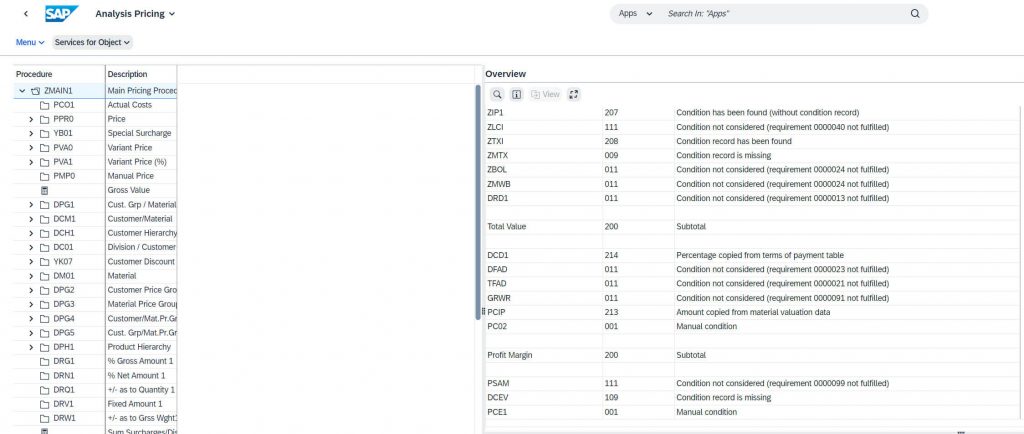Click the DPG4 folder icon
The height and width of the screenshot is (434, 1024).
point(44,319)
